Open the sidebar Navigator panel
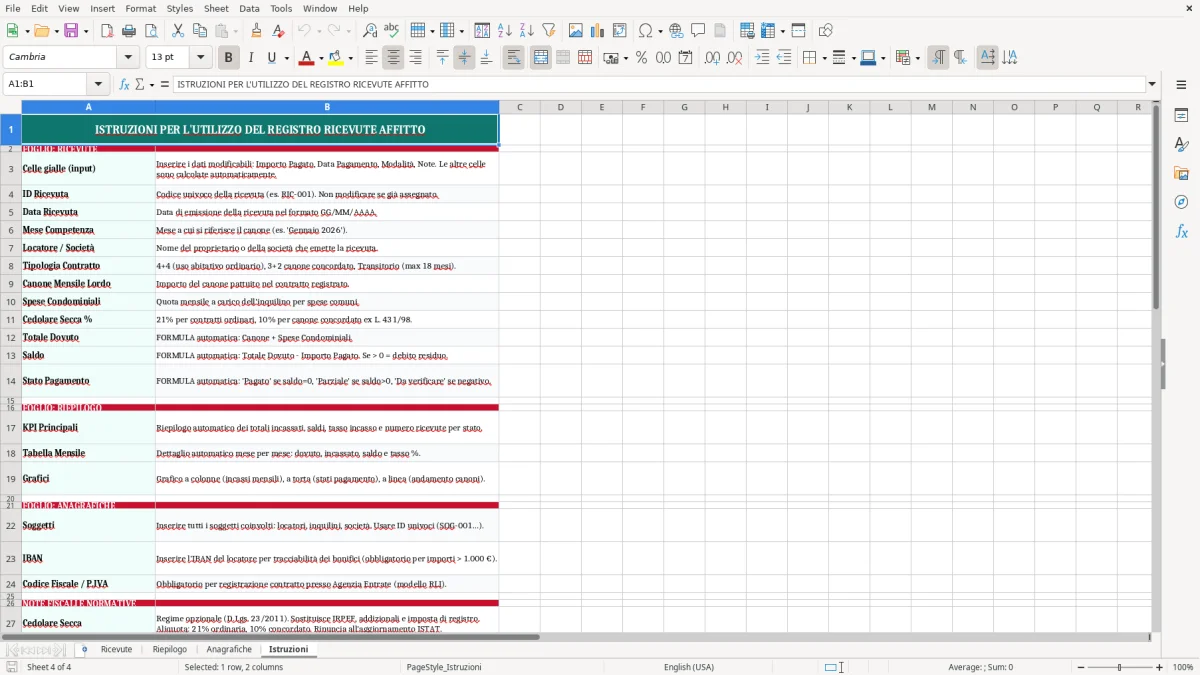 pyautogui.click(x=1181, y=202)
